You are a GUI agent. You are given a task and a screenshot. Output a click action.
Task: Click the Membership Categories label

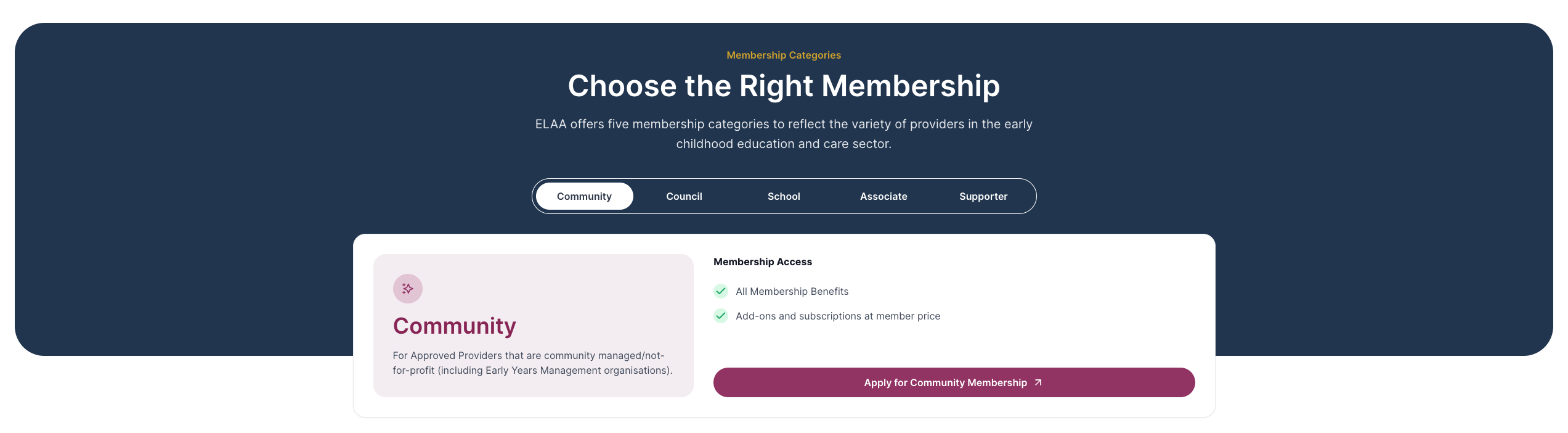(x=784, y=55)
